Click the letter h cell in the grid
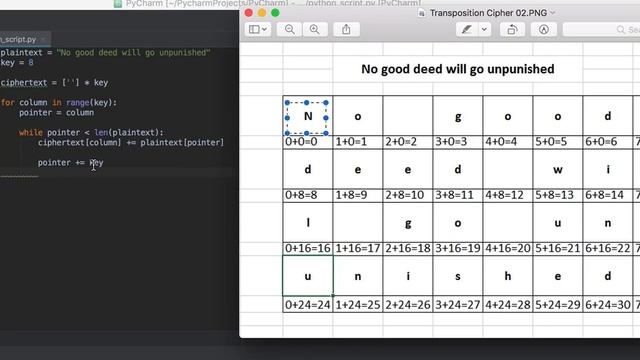The width and height of the screenshot is (640, 360). click(508, 276)
